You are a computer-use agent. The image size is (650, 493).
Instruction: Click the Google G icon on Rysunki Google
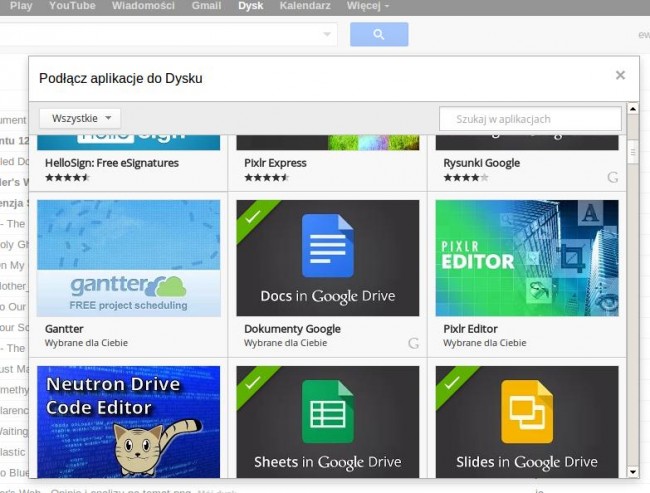point(613,177)
